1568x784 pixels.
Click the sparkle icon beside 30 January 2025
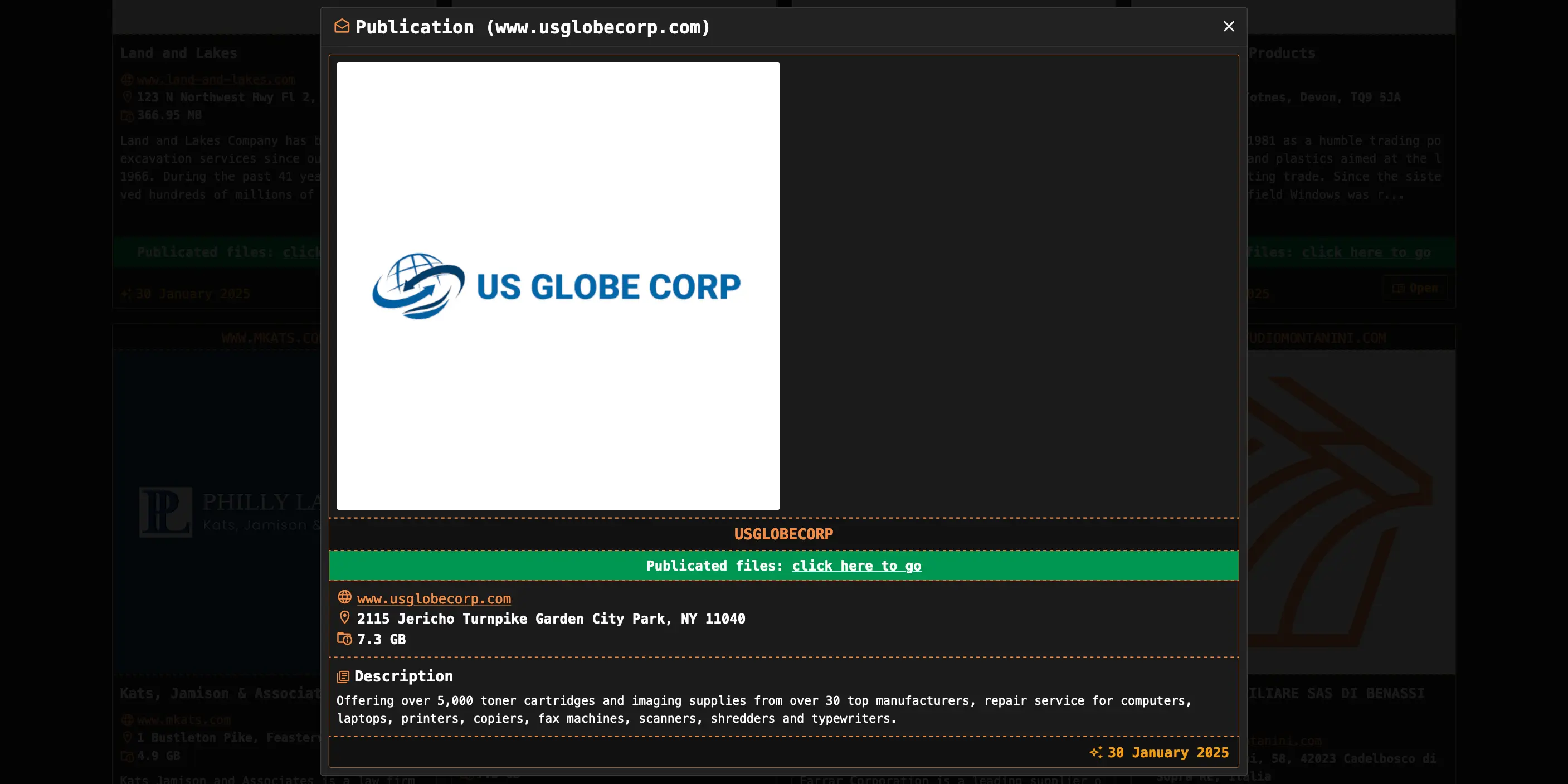(x=1095, y=752)
